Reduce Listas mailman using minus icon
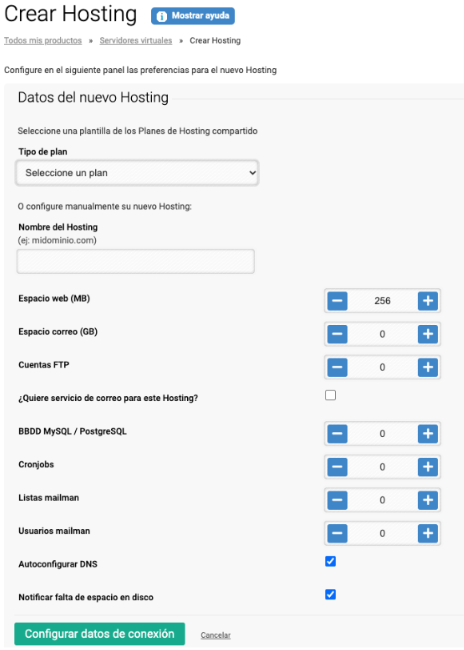Image resolution: width=464 pixels, height=650 pixels. point(337,500)
